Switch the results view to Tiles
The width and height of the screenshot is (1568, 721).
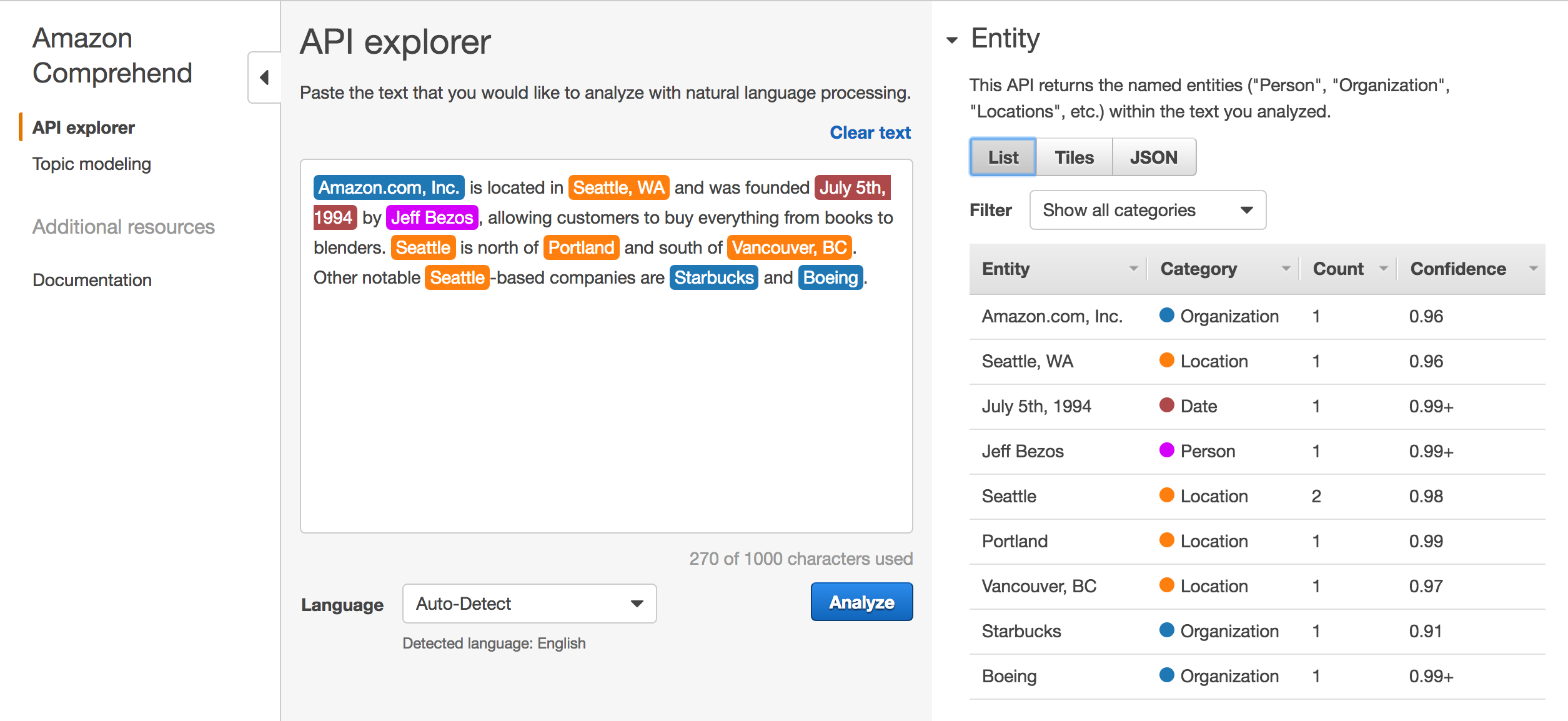[1074, 157]
